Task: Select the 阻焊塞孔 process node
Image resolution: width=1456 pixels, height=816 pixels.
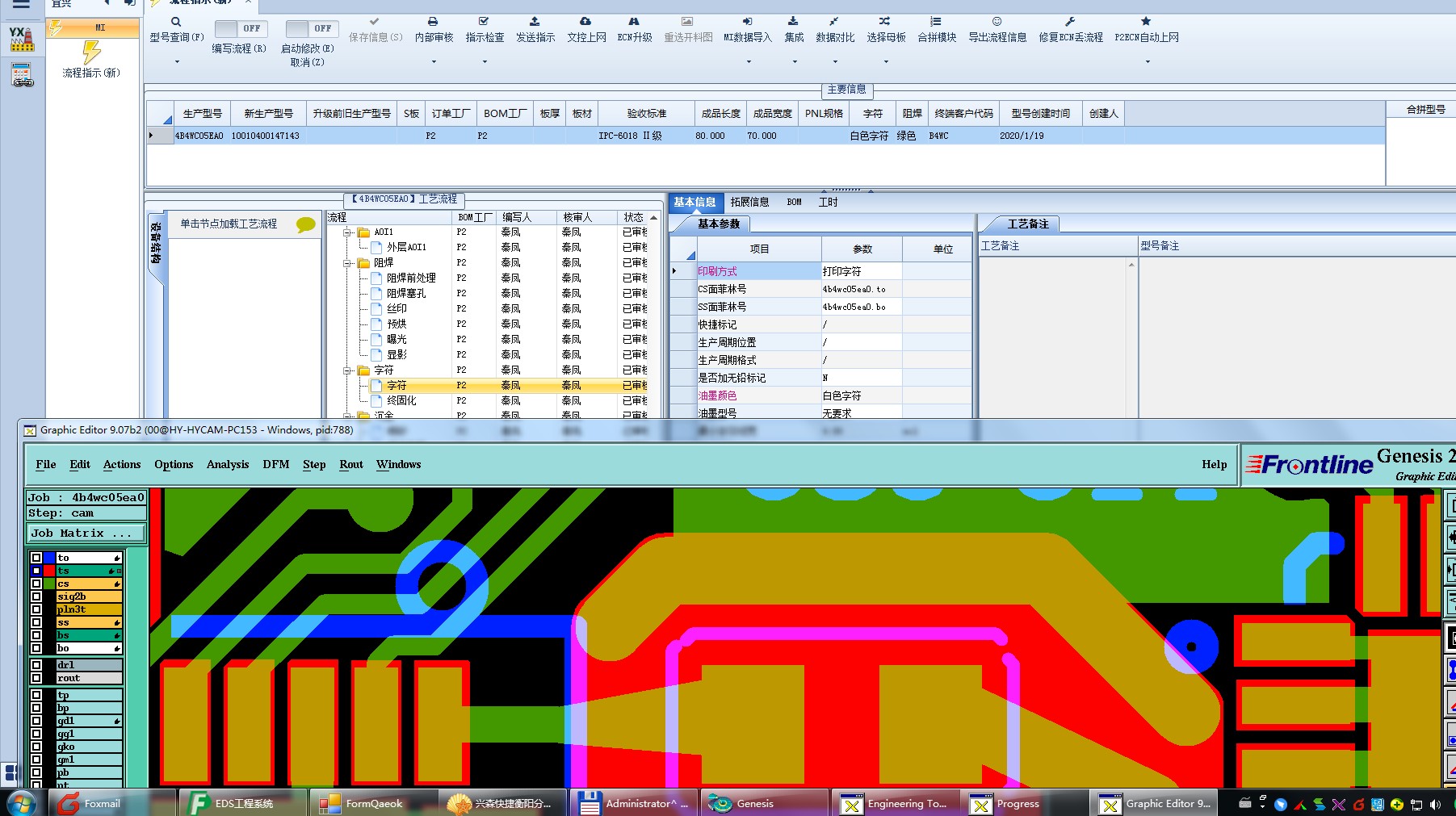Action: (x=406, y=294)
